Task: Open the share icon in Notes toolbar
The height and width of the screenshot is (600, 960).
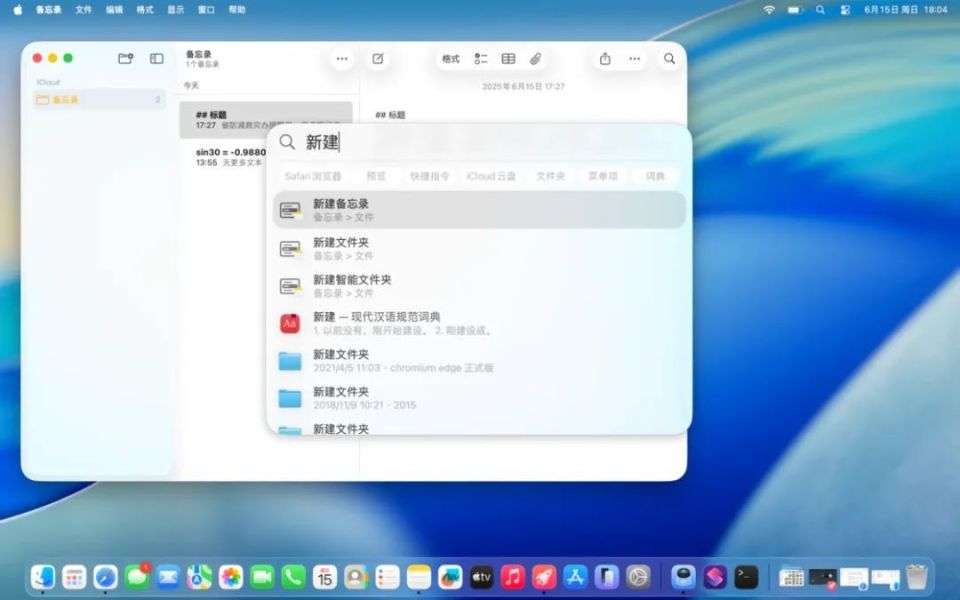Action: [605, 59]
